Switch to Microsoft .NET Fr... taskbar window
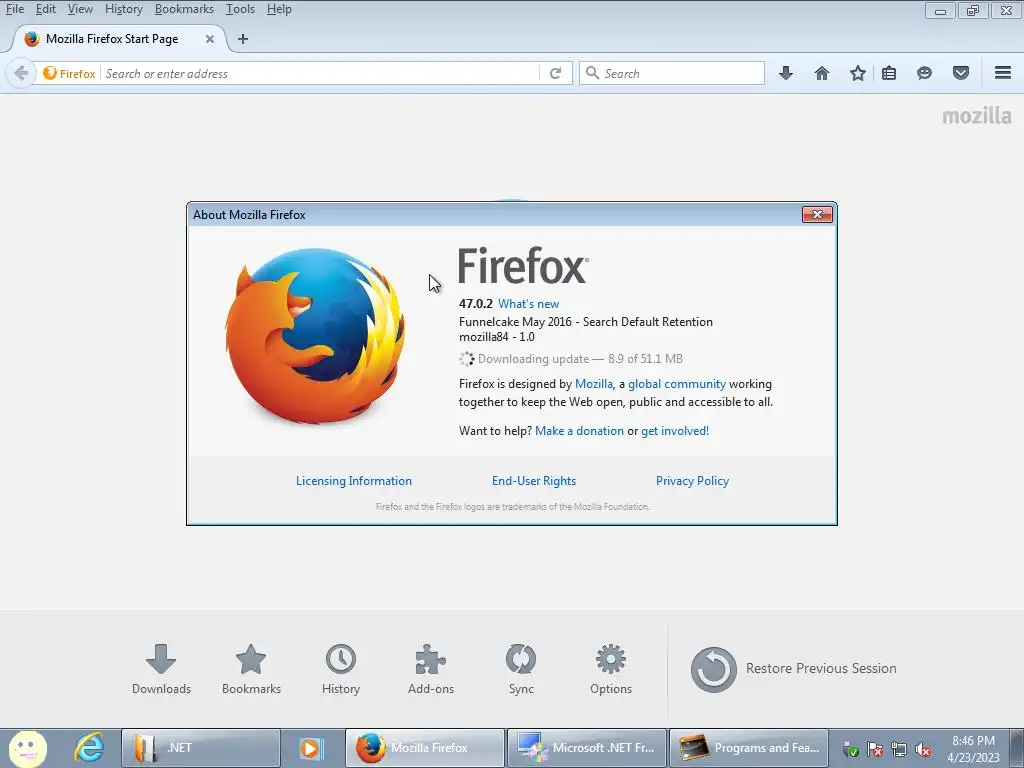The width and height of the screenshot is (1024, 768). [x=586, y=748]
